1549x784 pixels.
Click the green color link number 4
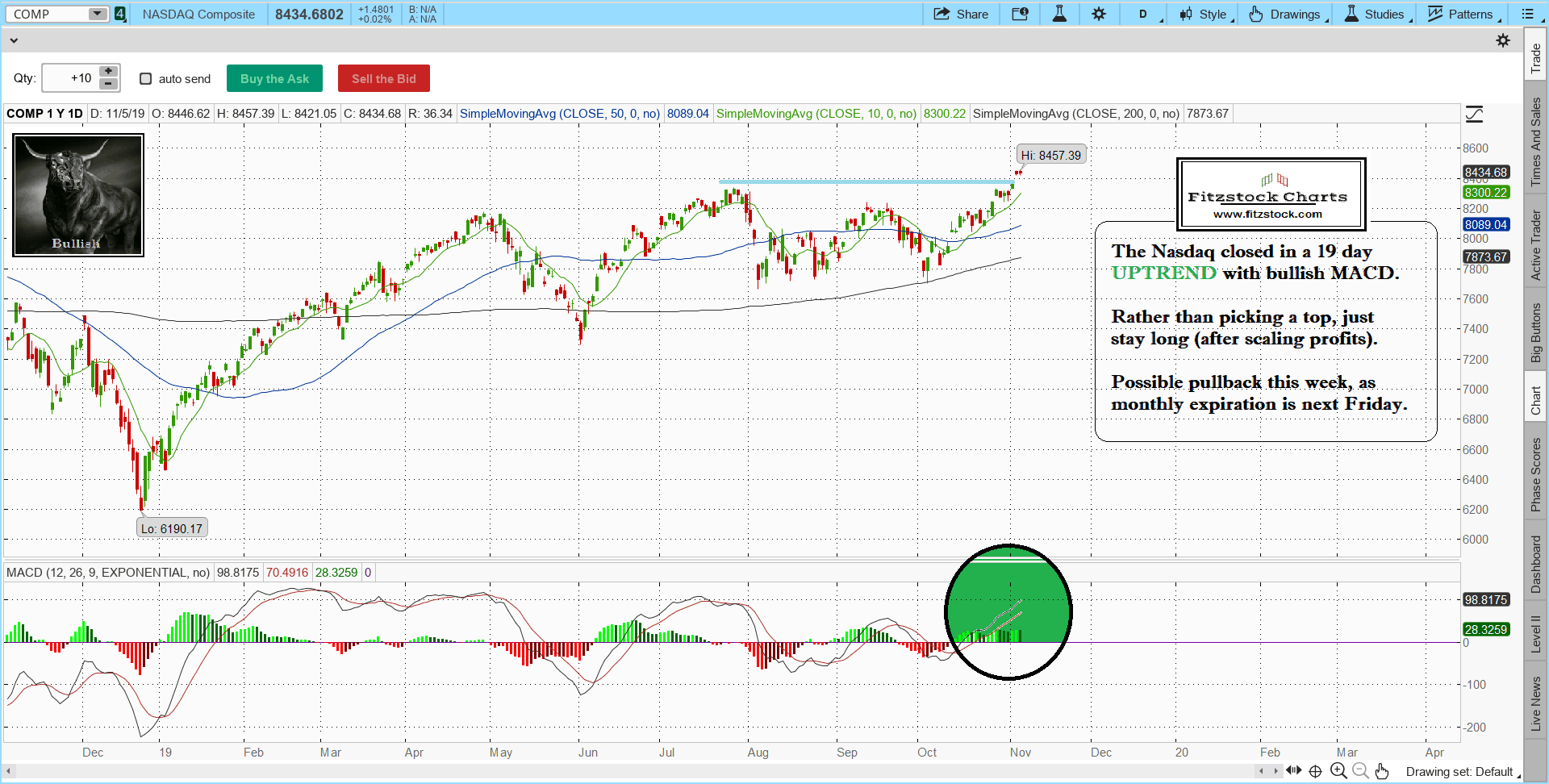(x=120, y=14)
